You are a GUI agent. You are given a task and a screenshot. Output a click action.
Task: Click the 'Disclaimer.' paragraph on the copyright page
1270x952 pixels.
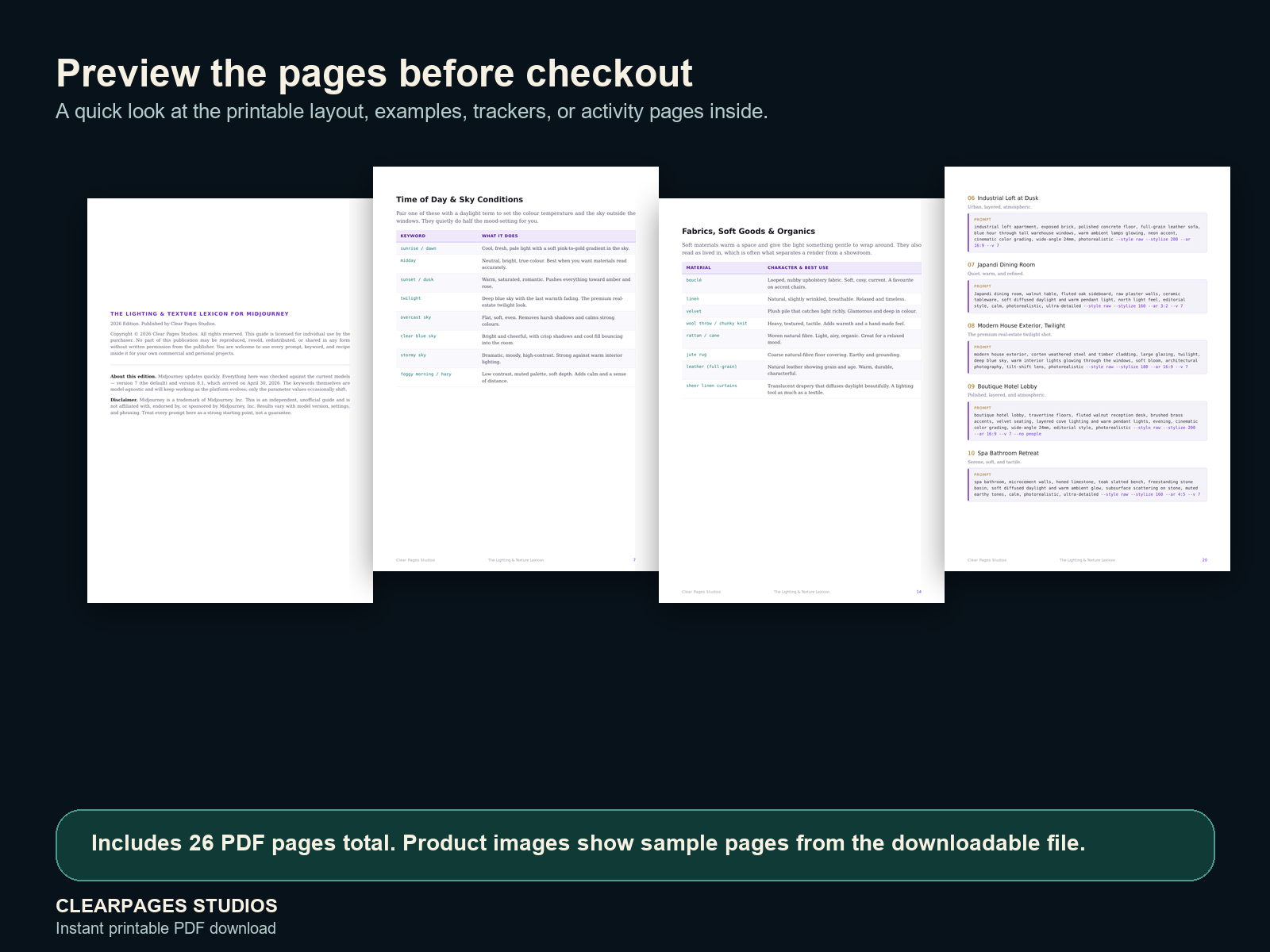coord(230,406)
